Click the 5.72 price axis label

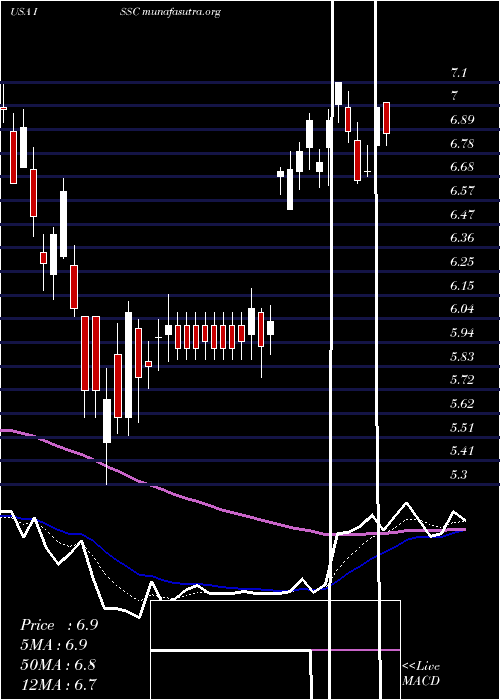pyautogui.click(x=462, y=379)
